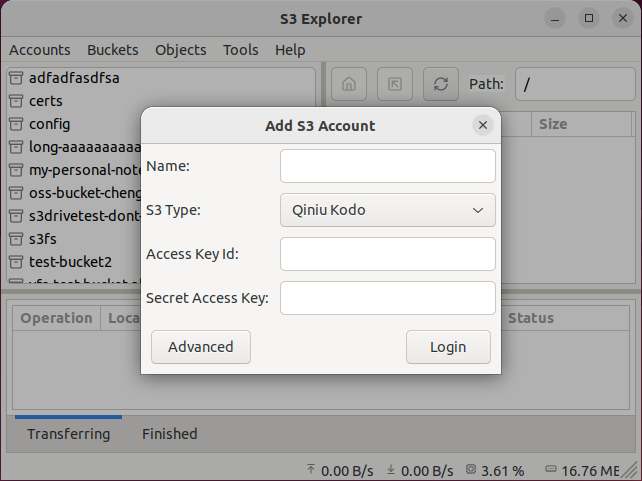This screenshot has width=642, height=481.
Task: Click the Home navigation icon
Action: pos(348,84)
